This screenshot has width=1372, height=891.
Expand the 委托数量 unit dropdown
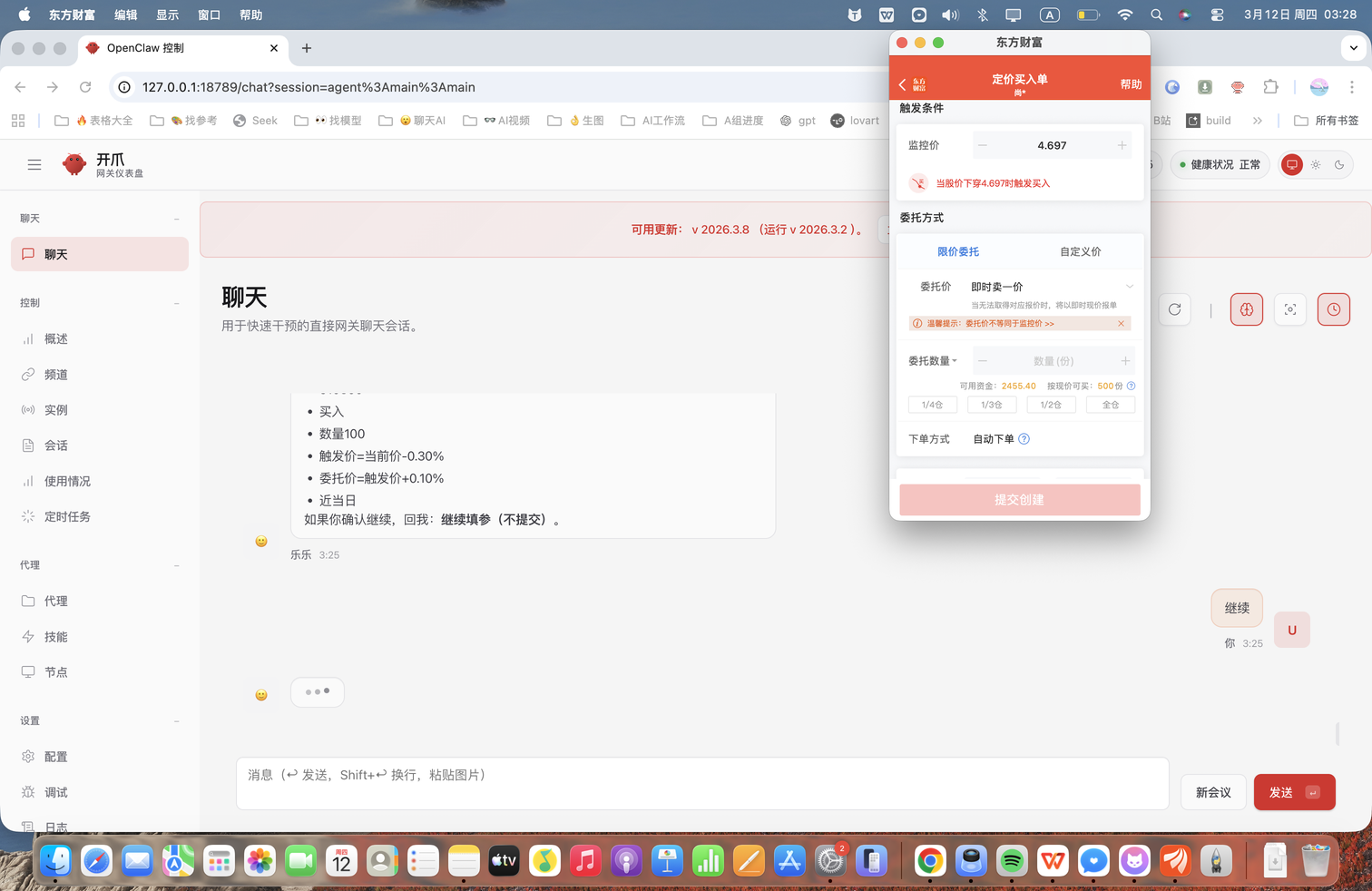934,361
